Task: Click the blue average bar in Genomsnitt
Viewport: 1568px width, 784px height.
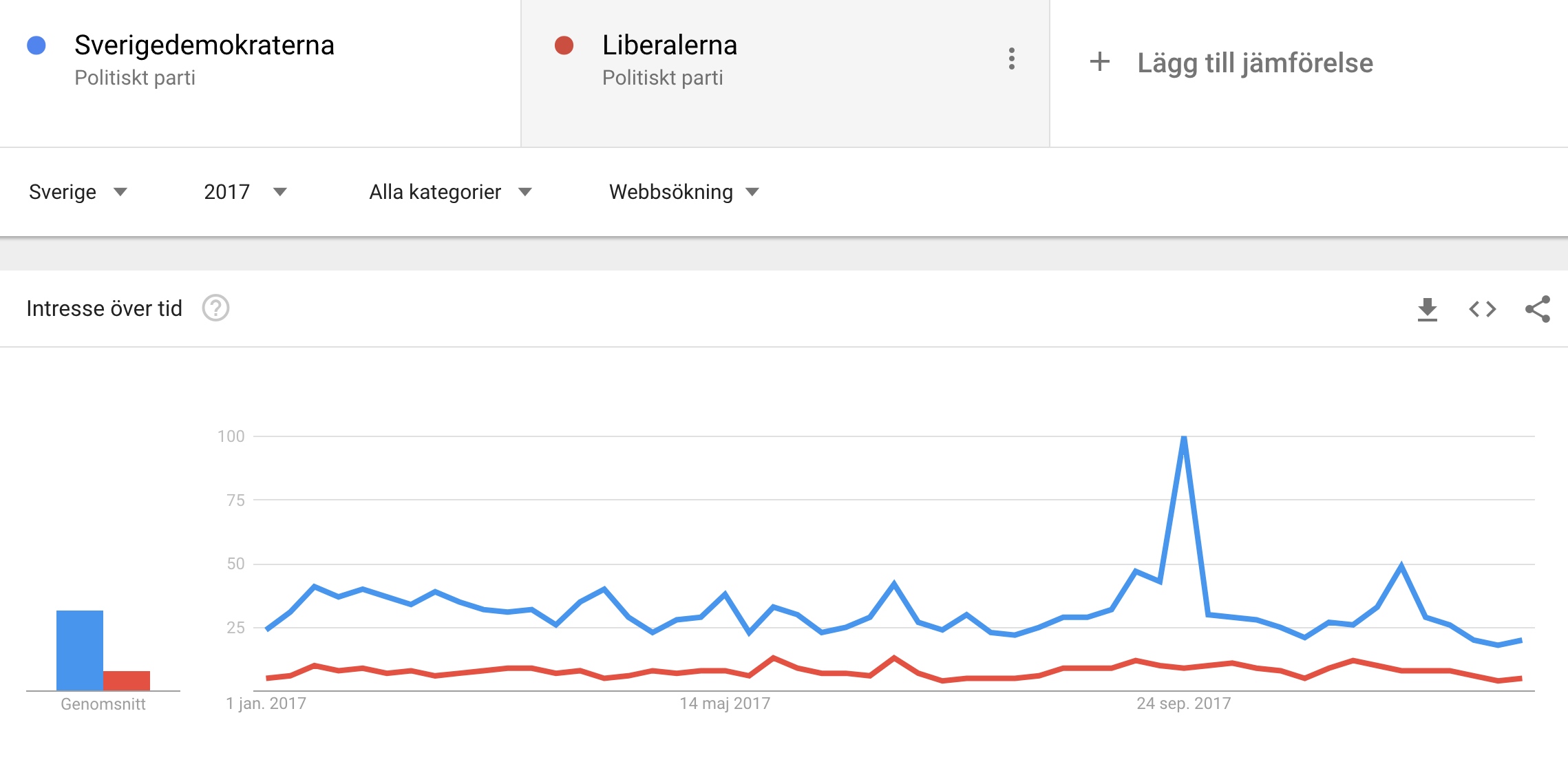Action: (80, 650)
